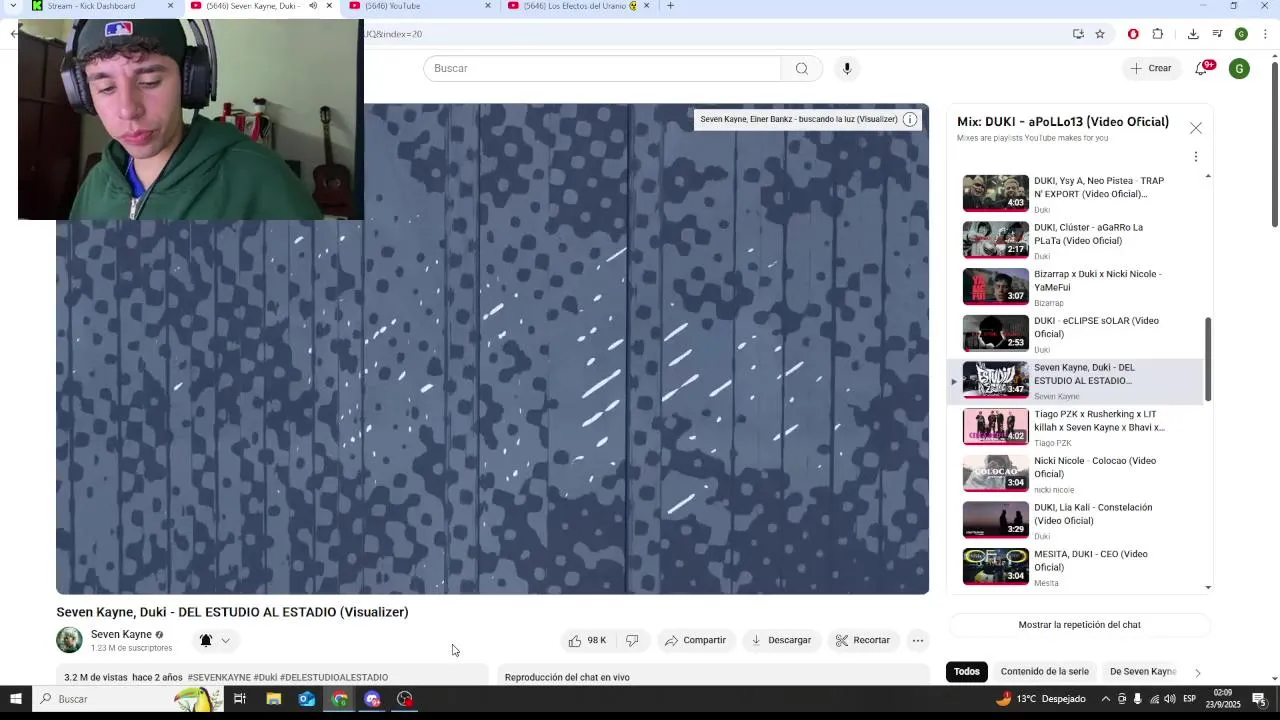Screen dimensions: 1280x720
Task: Toggle channel notification bell
Action: [206, 640]
